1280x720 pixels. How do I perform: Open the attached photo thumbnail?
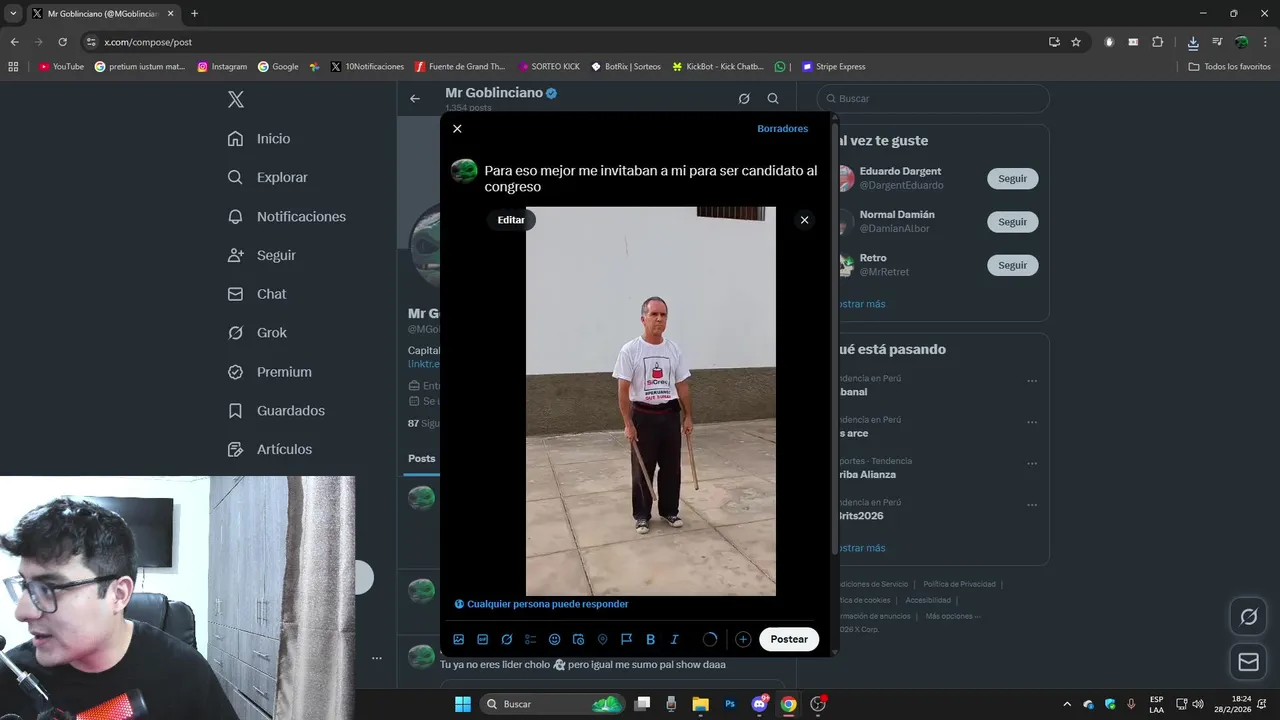pyautogui.click(x=651, y=401)
